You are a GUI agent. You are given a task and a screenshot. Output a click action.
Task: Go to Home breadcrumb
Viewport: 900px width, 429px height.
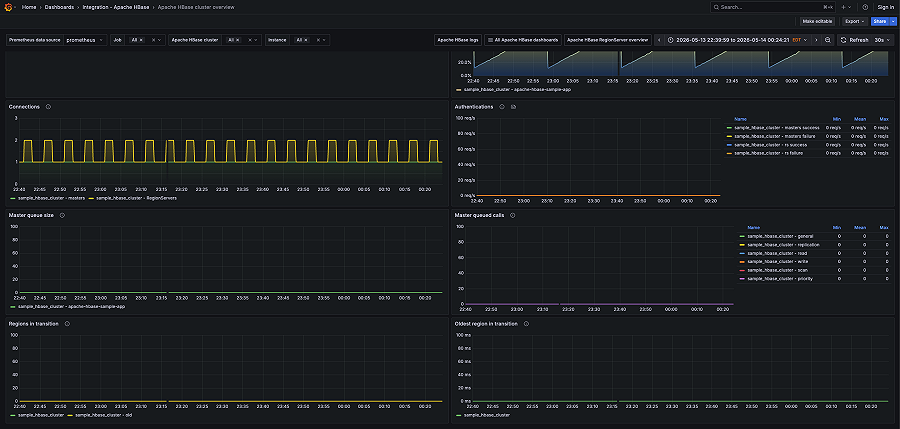(x=29, y=7)
